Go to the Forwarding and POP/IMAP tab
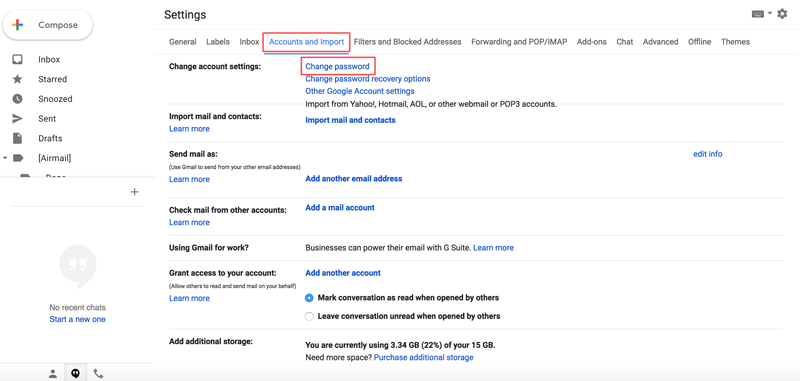 (519, 42)
